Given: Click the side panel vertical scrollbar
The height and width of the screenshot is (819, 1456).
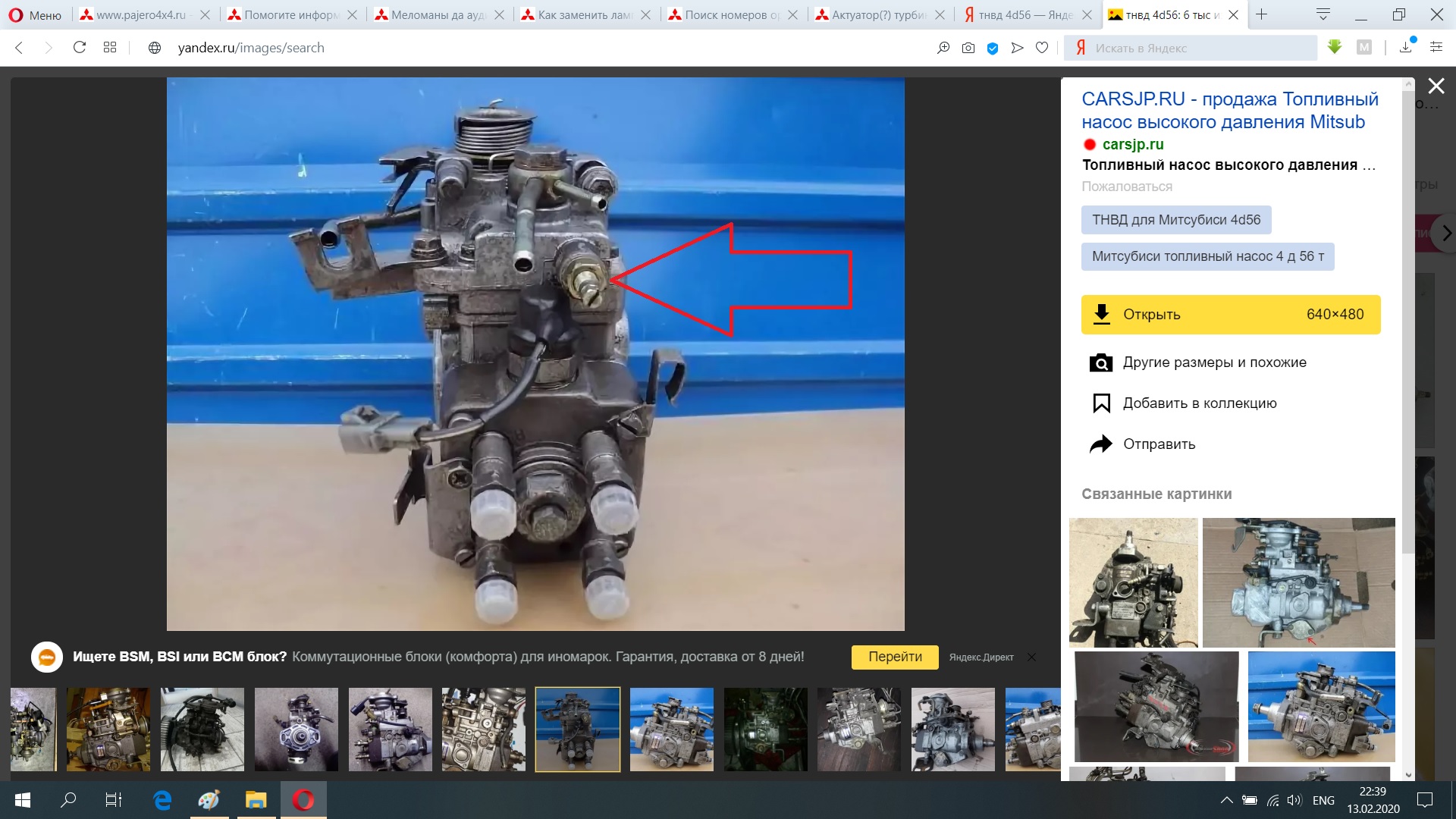Looking at the screenshot, I should tap(1408, 318).
